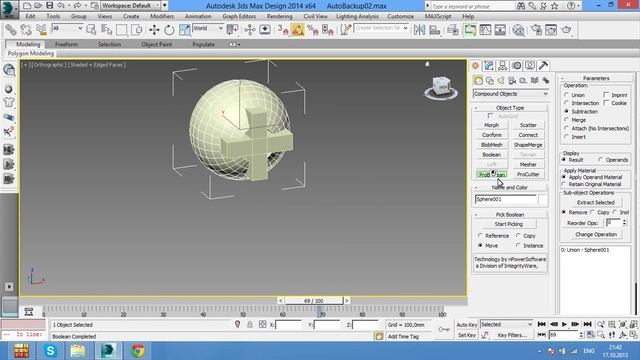Click Use Pivot Point Center icon
This screenshot has height=360, width=640.
pyautogui.click(x=232, y=29)
